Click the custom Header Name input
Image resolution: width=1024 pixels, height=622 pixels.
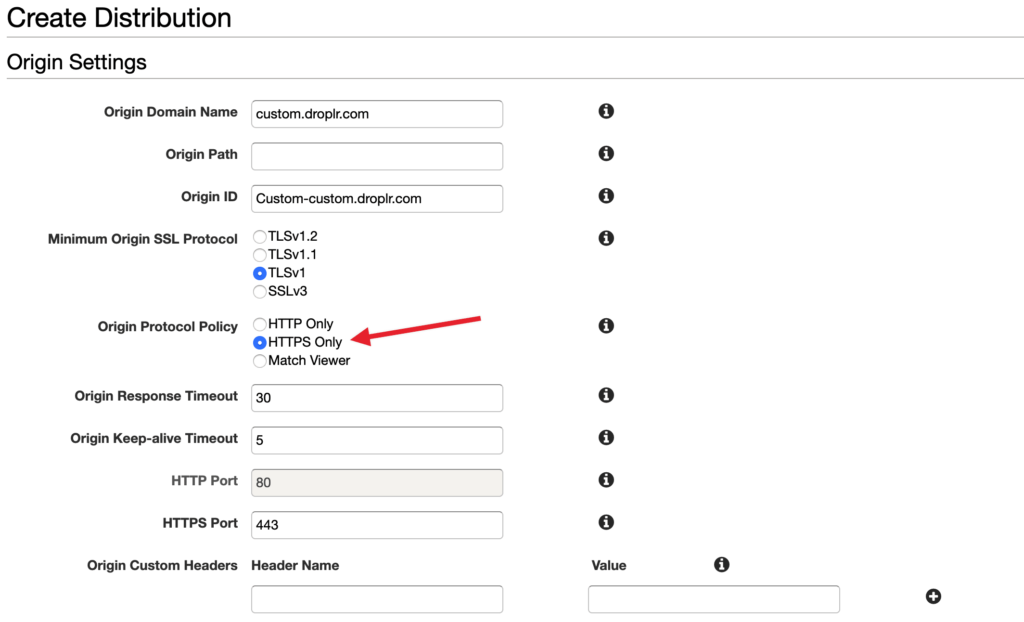point(377,599)
